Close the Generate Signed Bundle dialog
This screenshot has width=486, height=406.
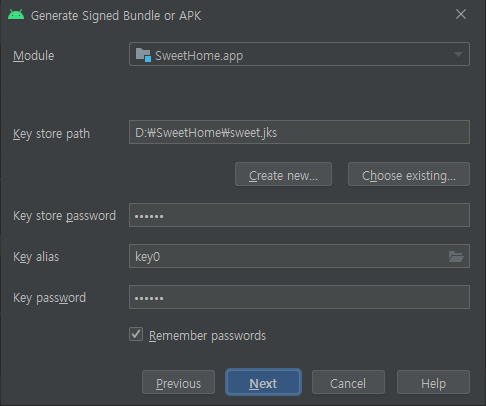coord(461,14)
